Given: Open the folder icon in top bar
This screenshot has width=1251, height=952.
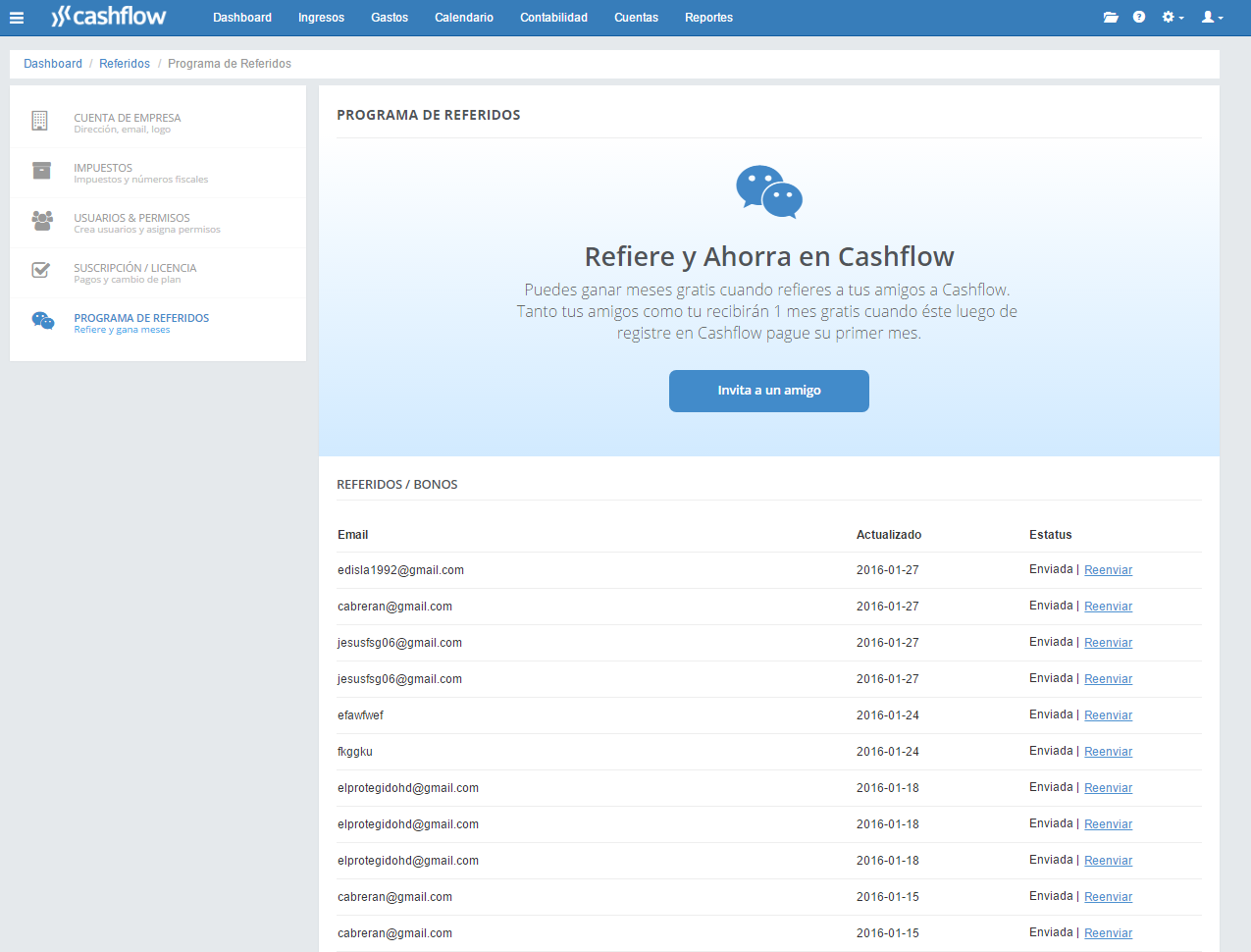Looking at the screenshot, I should coord(1111,18).
